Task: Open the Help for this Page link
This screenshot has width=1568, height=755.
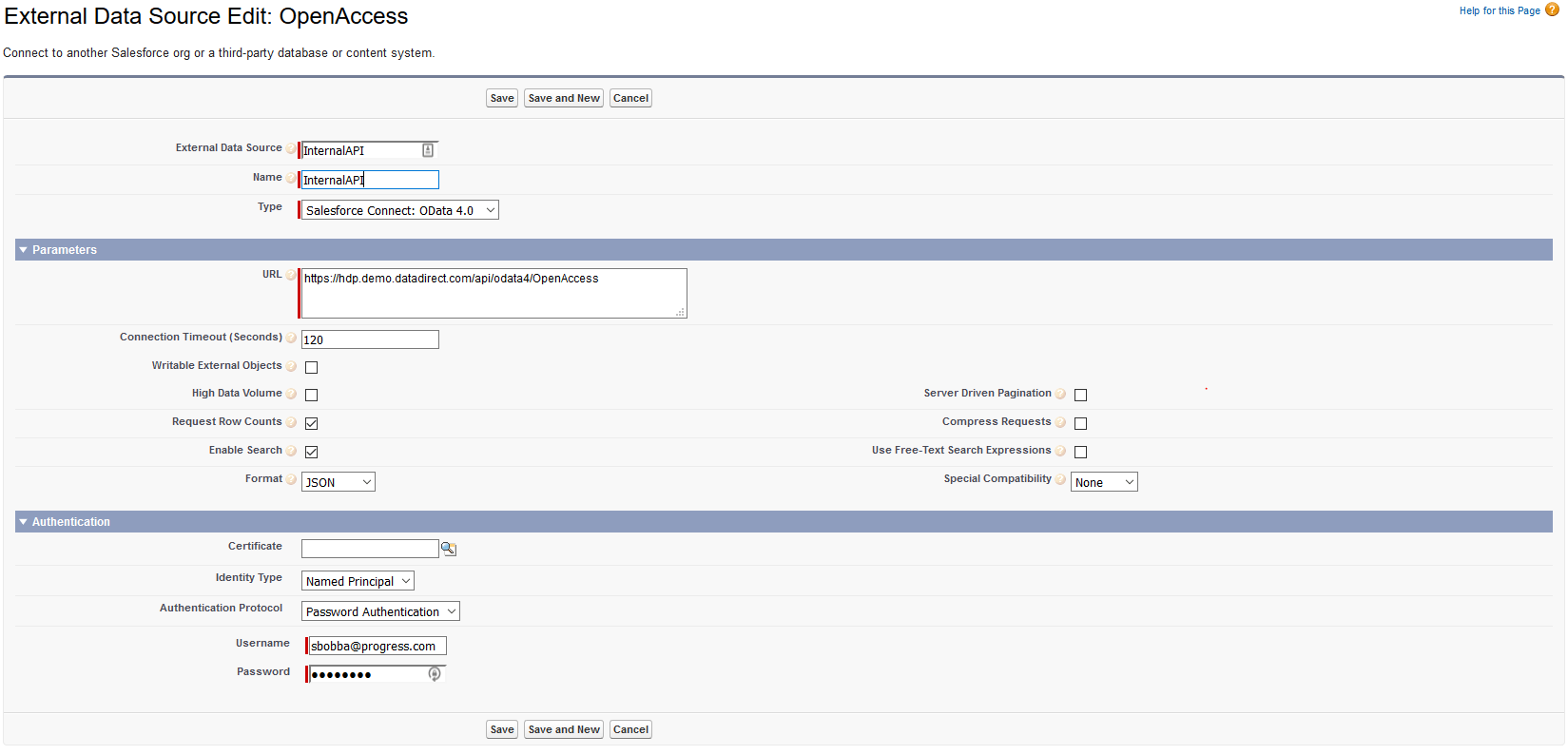Action: (x=1500, y=10)
